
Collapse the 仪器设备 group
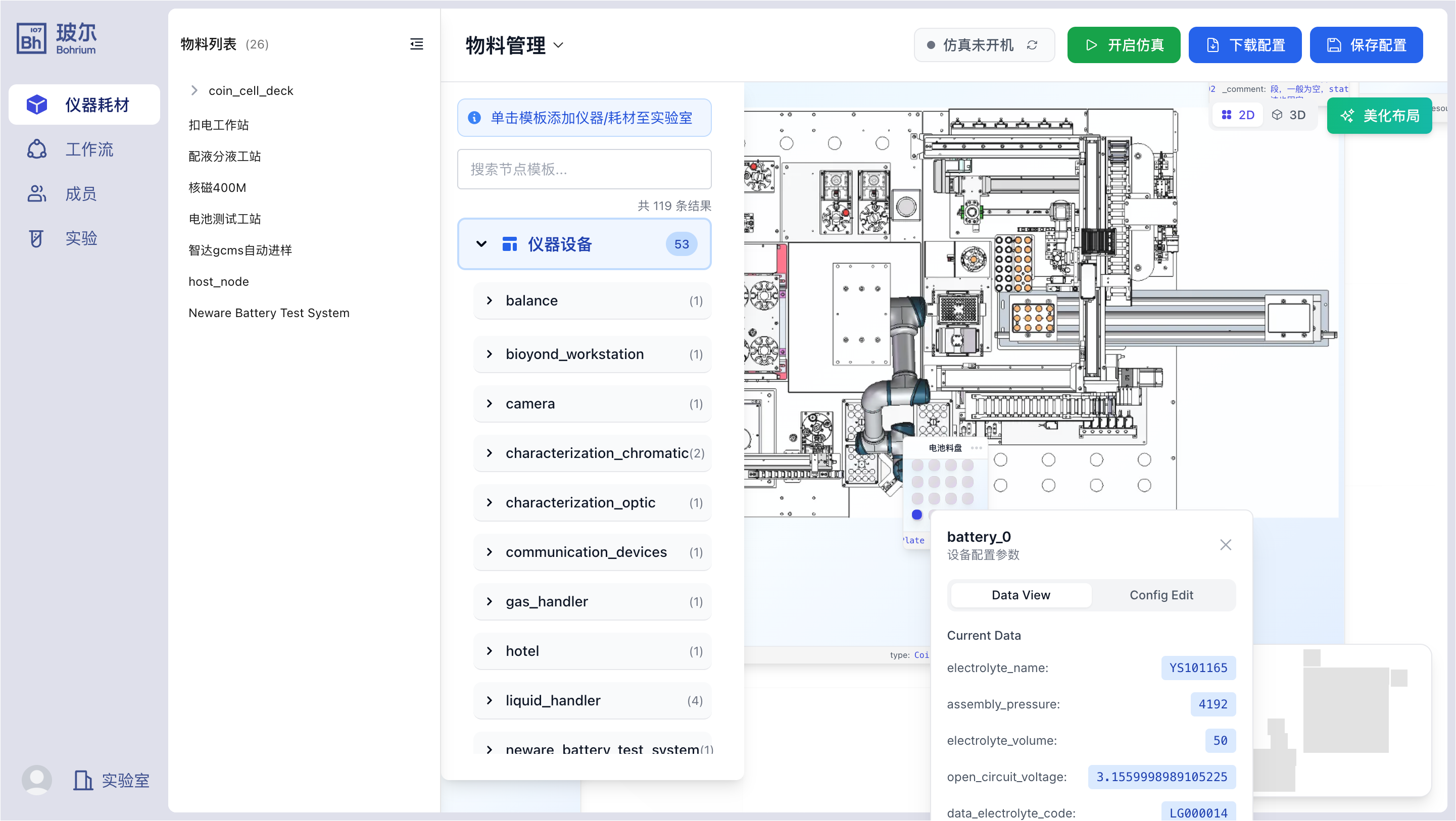(481, 244)
